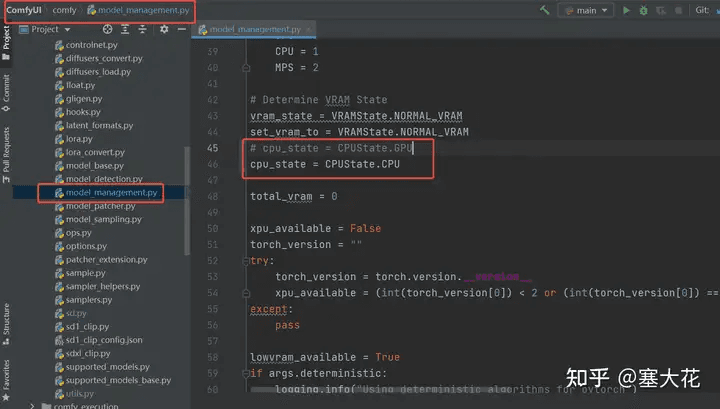Select model_sampling.py in the tree
This screenshot has height=409, width=720.
pos(103,219)
